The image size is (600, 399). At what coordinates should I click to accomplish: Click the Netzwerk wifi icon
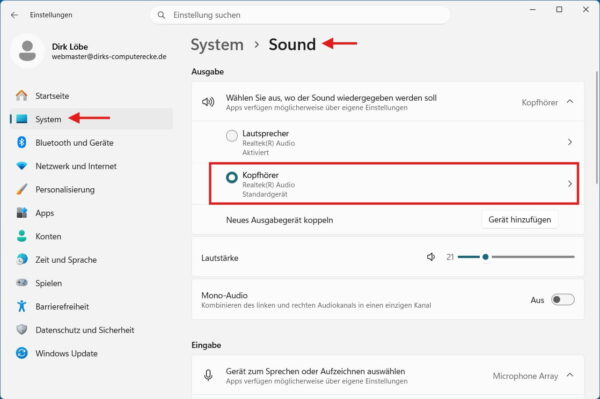tap(22, 166)
